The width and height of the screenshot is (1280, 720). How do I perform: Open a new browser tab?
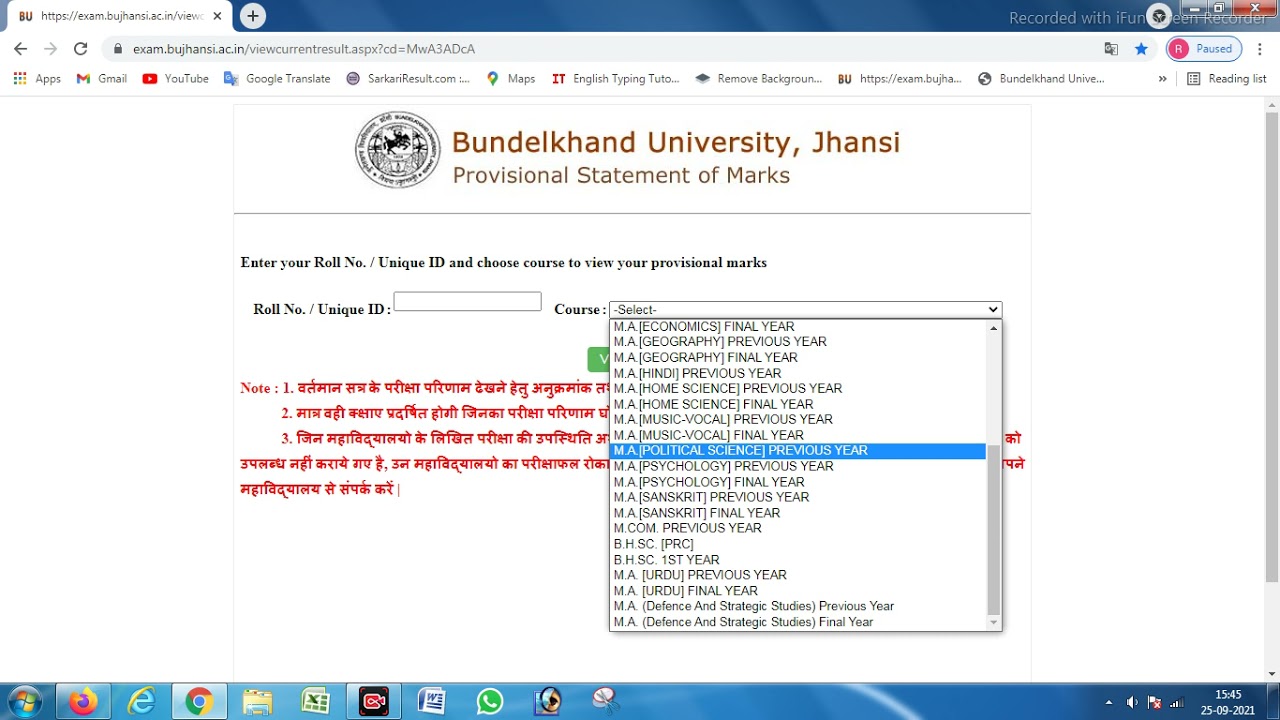(x=253, y=16)
